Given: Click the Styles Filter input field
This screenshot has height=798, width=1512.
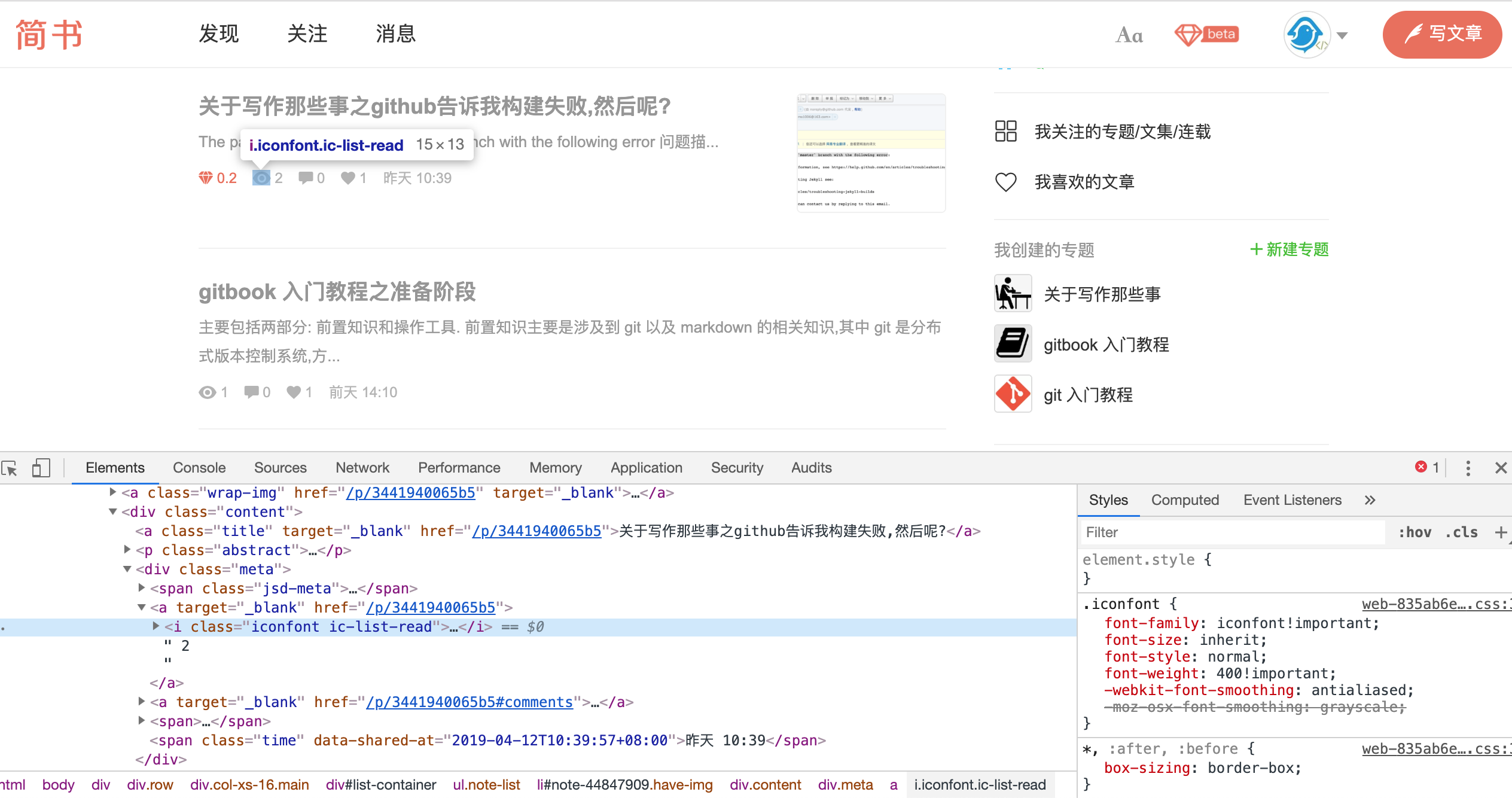Looking at the screenshot, I should point(1232,532).
